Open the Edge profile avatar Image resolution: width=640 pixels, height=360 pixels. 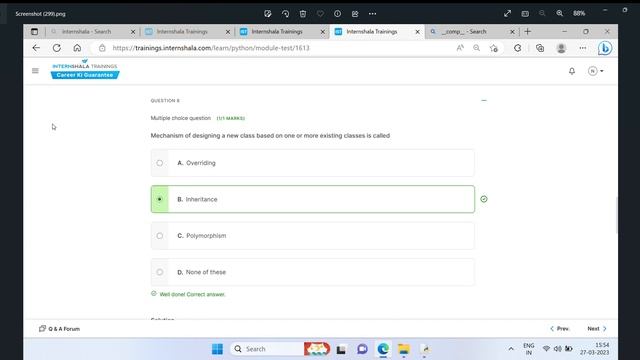coord(561,48)
